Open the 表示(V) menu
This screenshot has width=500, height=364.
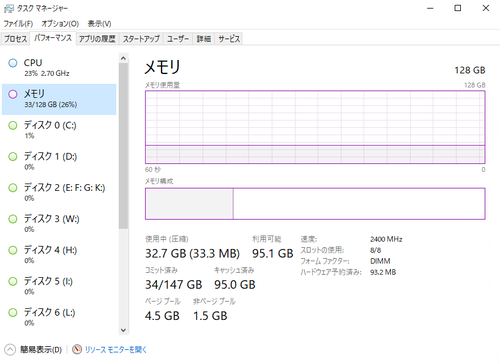(x=99, y=24)
